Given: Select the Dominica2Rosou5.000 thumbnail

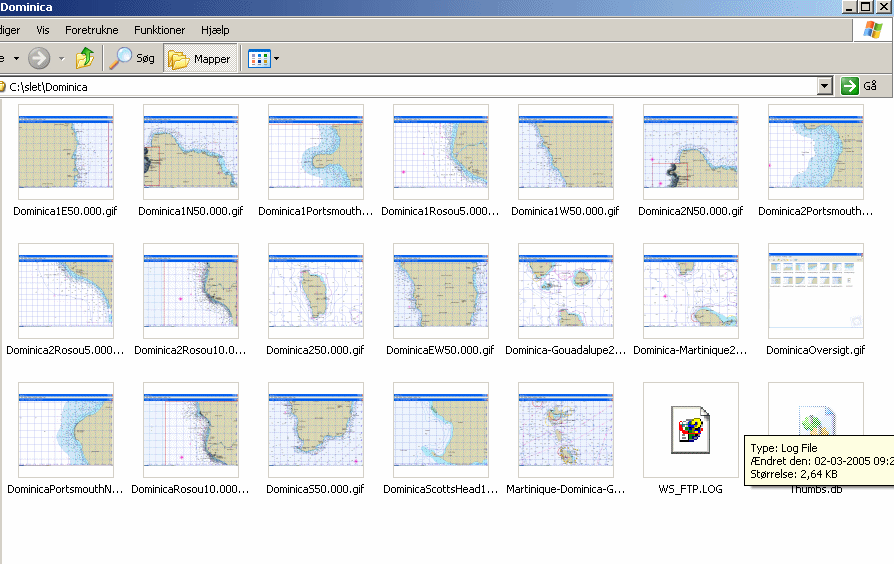Looking at the screenshot, I should click(x=66, y=291).
